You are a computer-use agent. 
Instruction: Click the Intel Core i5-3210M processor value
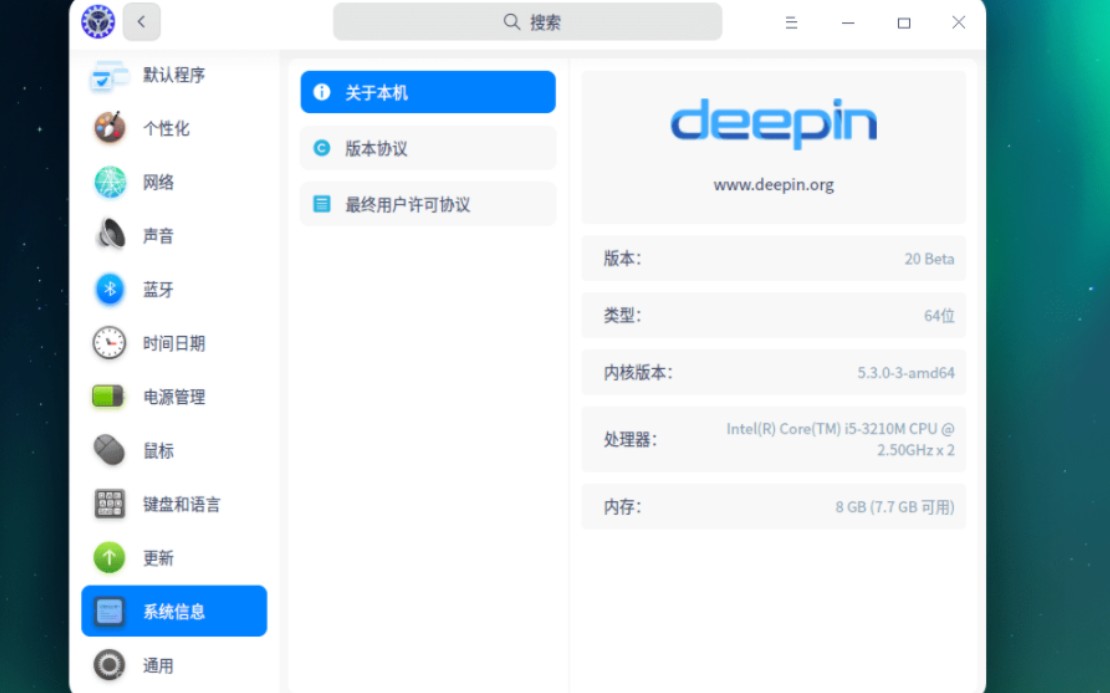click(840, 439)
